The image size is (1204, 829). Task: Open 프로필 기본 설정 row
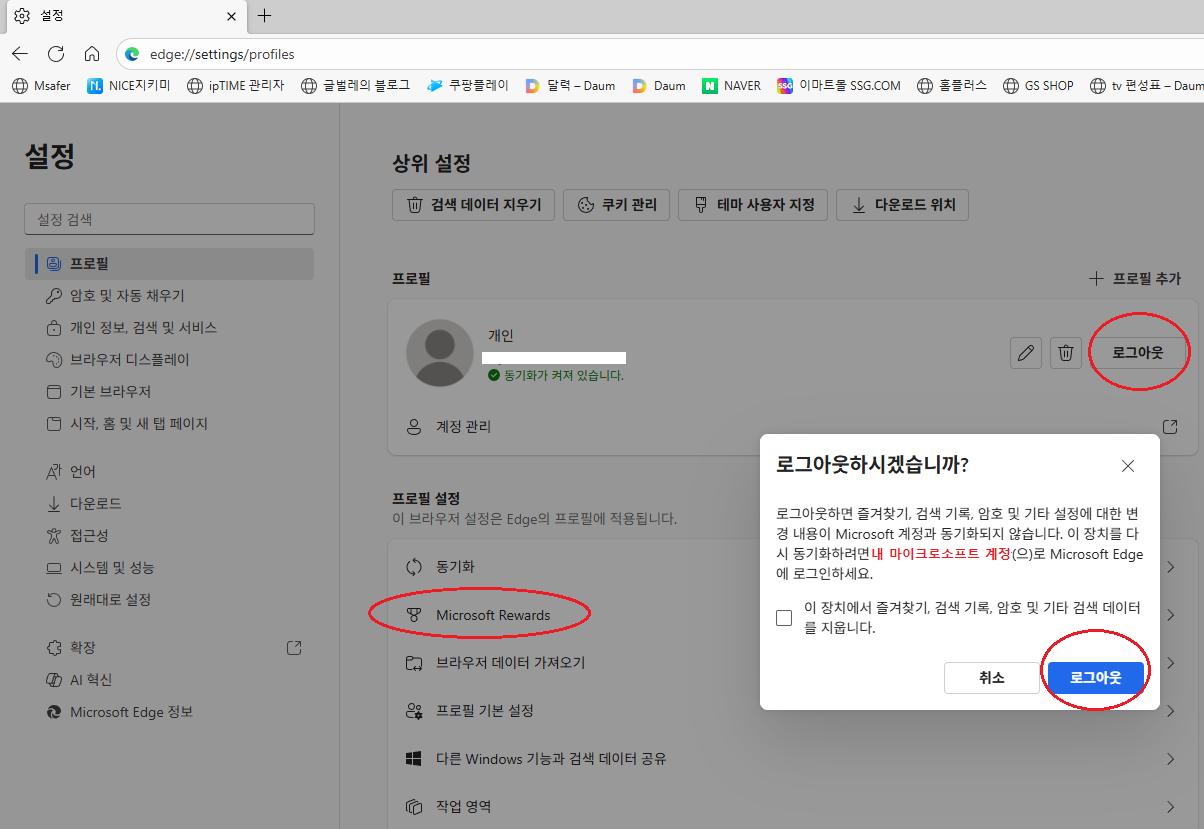(x=792, y=711)
